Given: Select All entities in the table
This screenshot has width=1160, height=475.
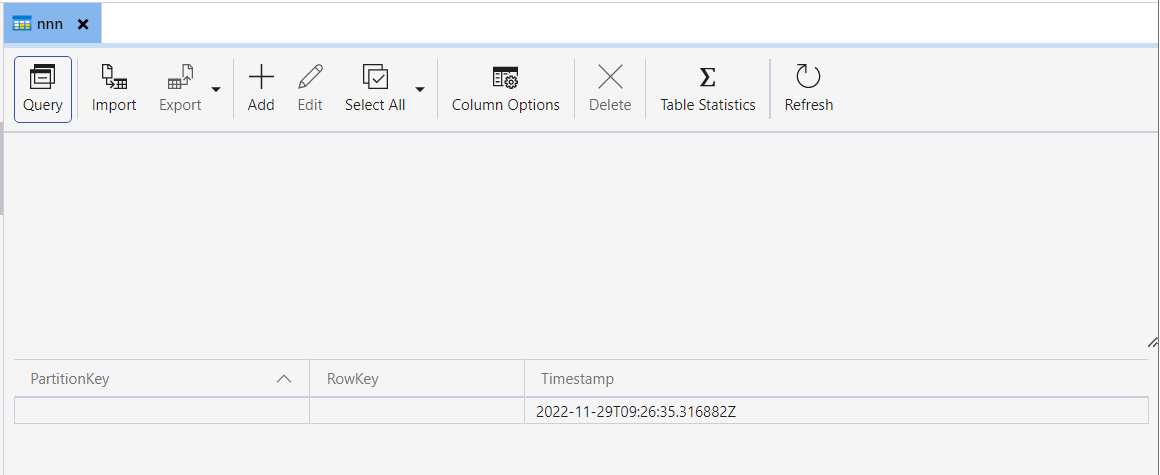Looking at the screenshot, I should [375, 89].
